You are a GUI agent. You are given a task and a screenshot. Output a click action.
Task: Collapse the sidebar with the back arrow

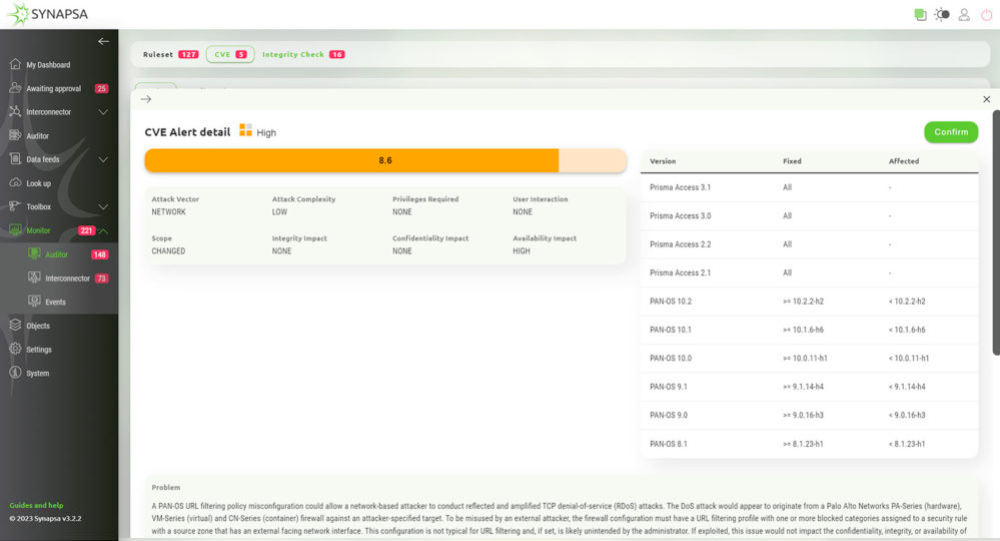point(103,41)
